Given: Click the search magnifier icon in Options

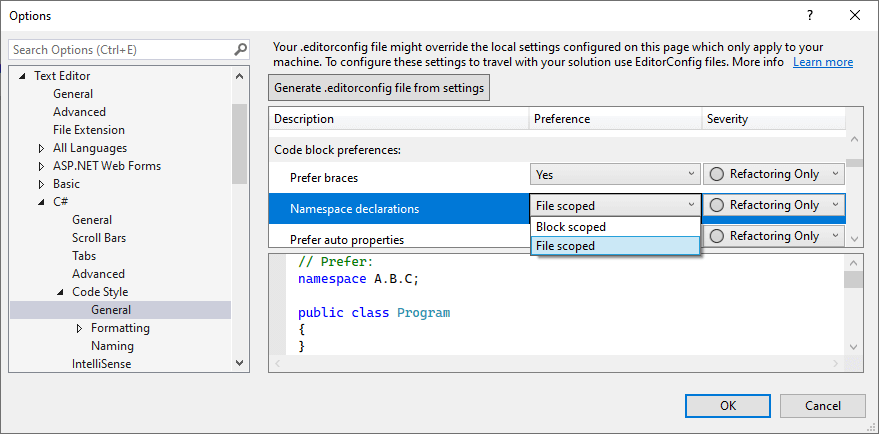Looking at the screenshot, I should click(x=240, y=49).
